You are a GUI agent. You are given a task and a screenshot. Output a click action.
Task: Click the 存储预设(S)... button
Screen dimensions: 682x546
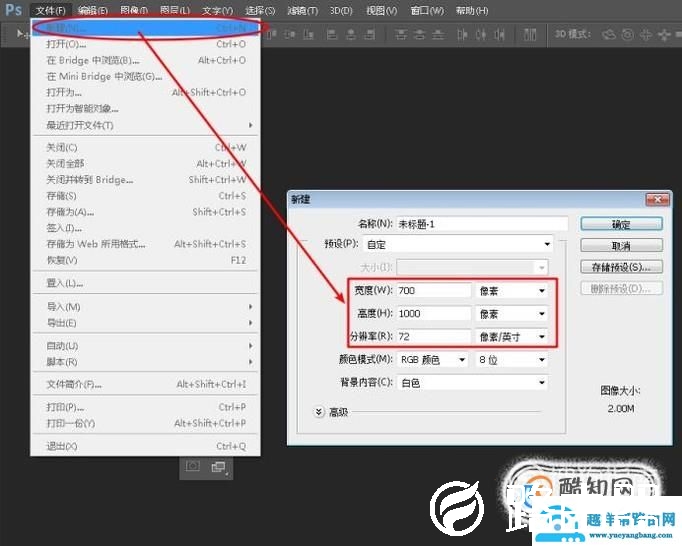click(x=622, y=267)
